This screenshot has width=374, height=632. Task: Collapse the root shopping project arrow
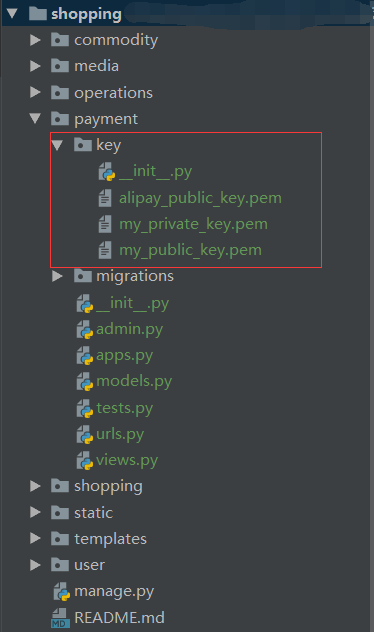(x=12, y=14)
